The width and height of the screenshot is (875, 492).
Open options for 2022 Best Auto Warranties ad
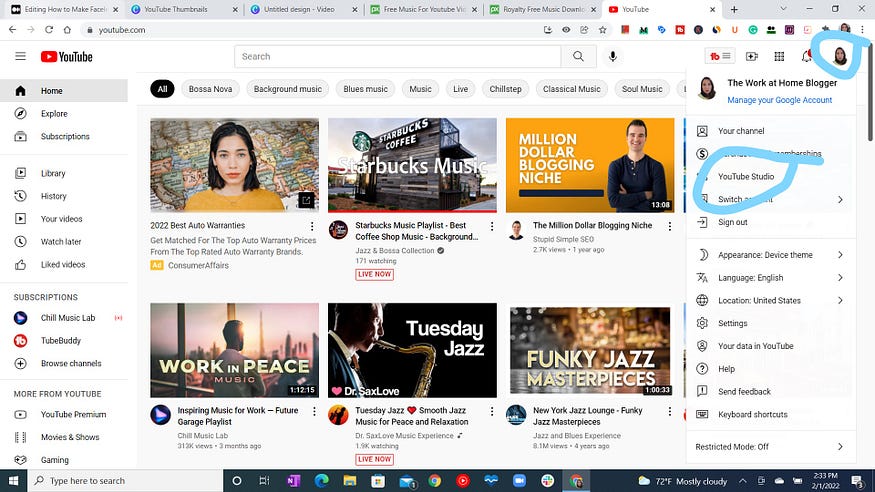(x=312, y=226)
